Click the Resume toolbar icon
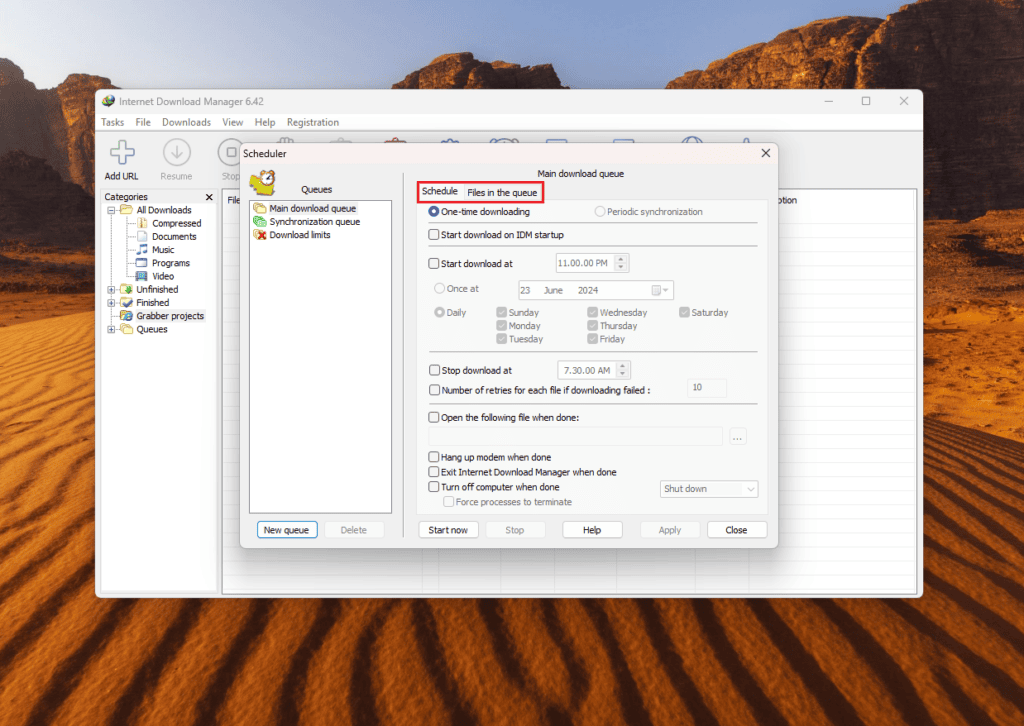1024x726 pixels. point(176,152)
